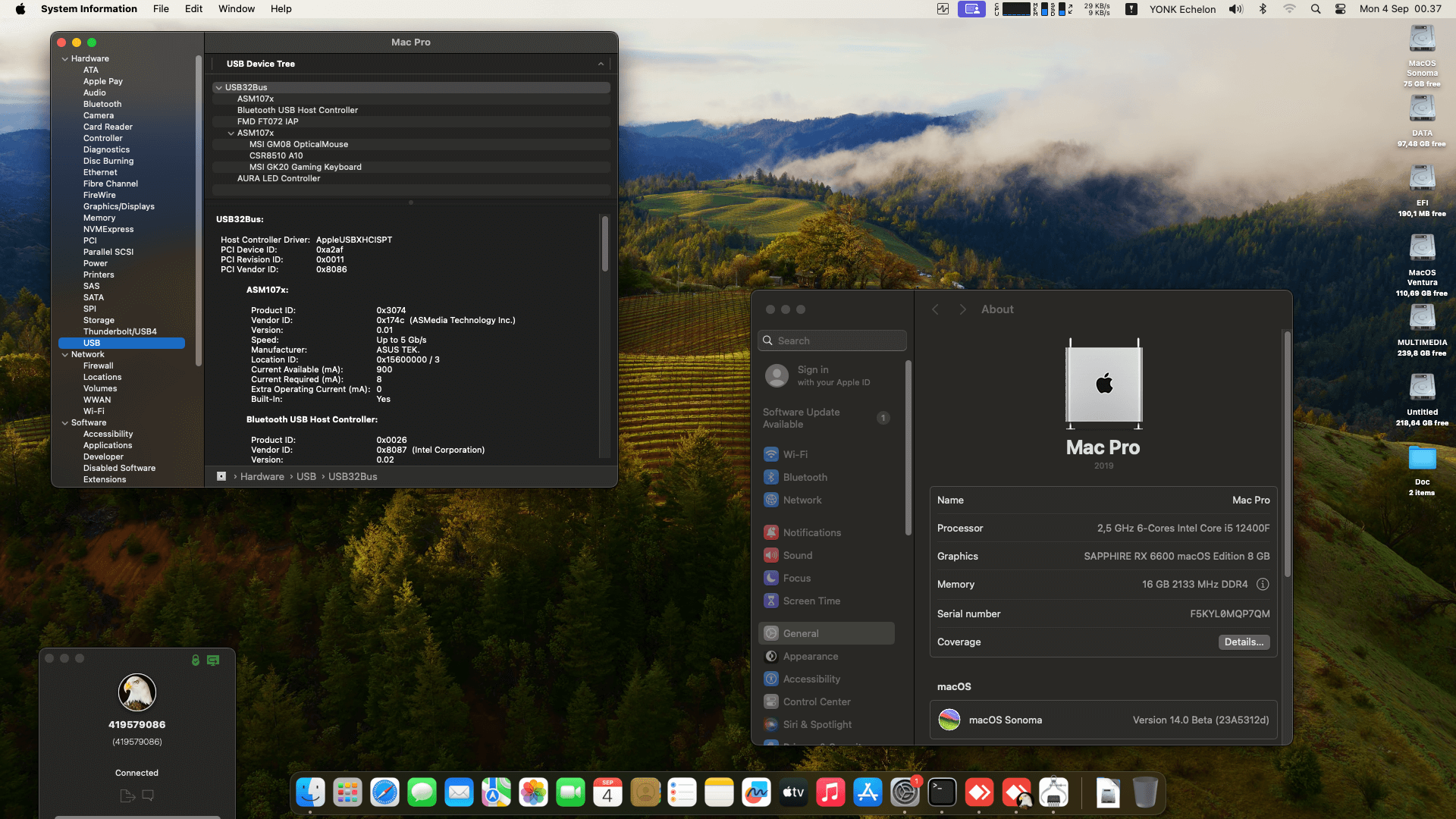Open the Bluetooth settings pane
Screen dimensions: 1456x819
point(805,478)
